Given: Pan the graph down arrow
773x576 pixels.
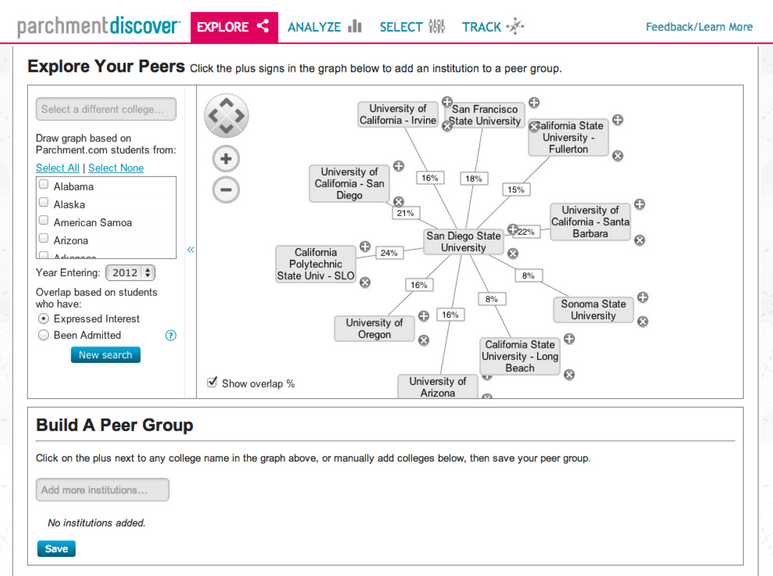Looking at the screenshot, I should click(x=226, y=129).
